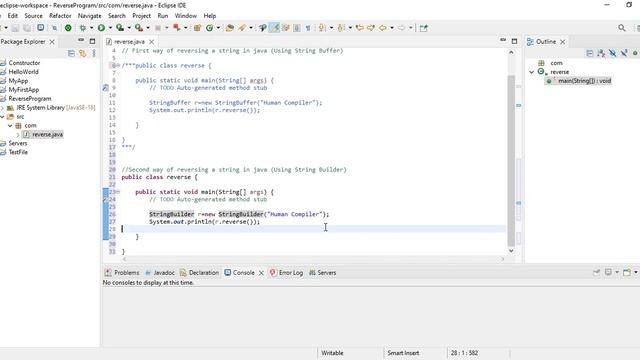Click the Run External Tools icon

pos(139,28)
